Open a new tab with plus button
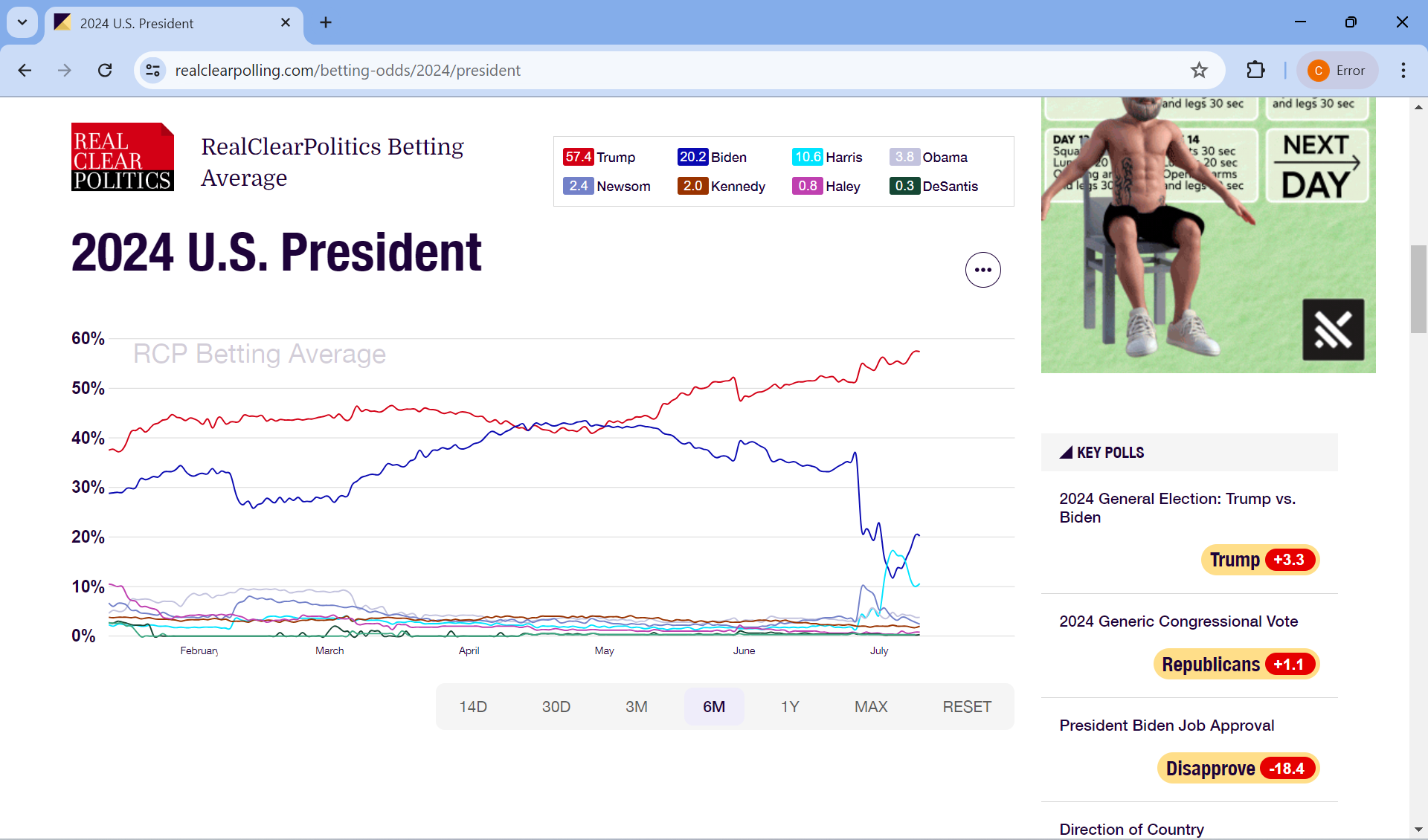The height and width of the screenshot is (840, 1428). pos(326,22)
